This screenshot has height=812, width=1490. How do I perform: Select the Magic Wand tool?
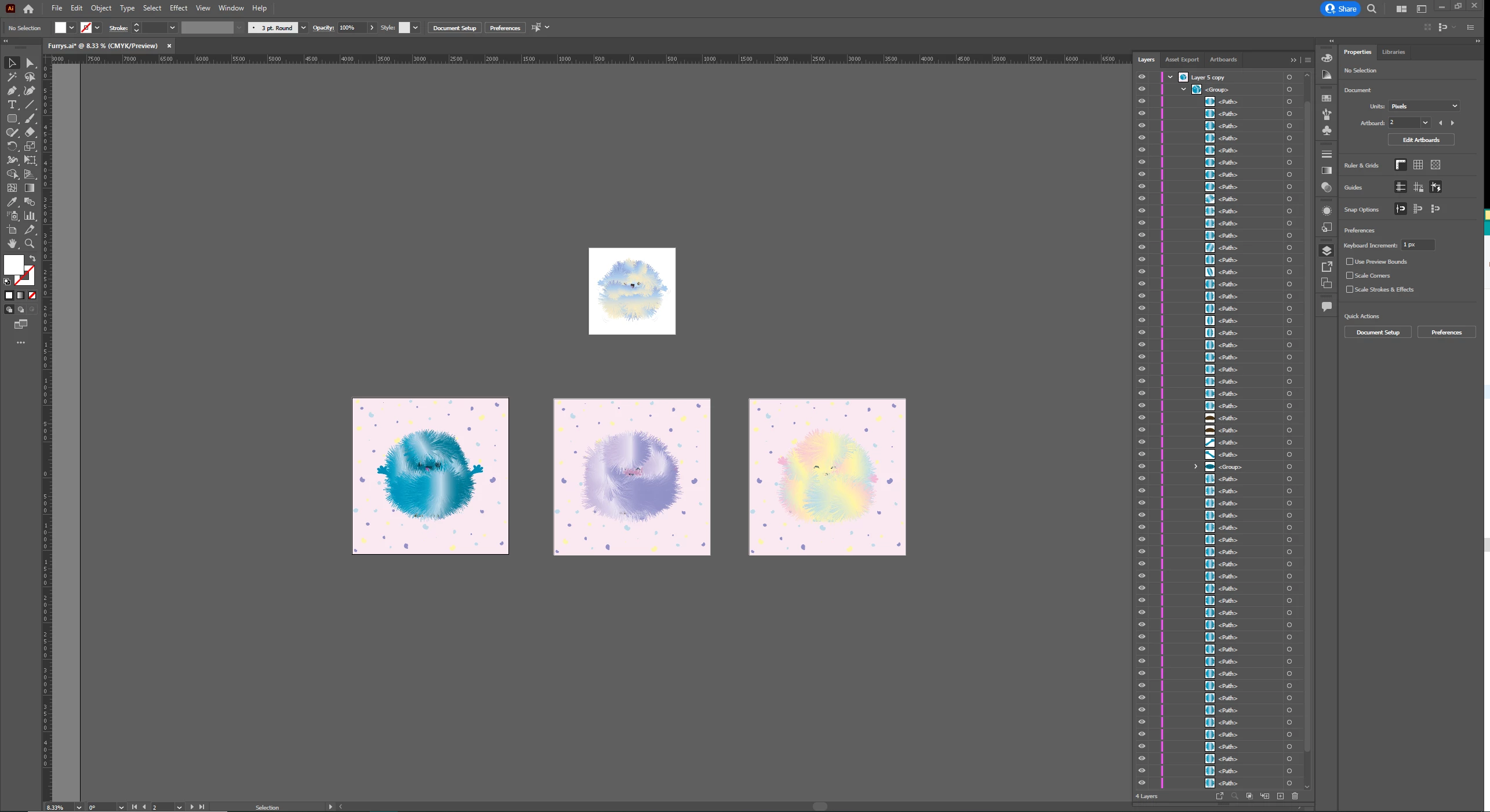click(x=12, y=77)
